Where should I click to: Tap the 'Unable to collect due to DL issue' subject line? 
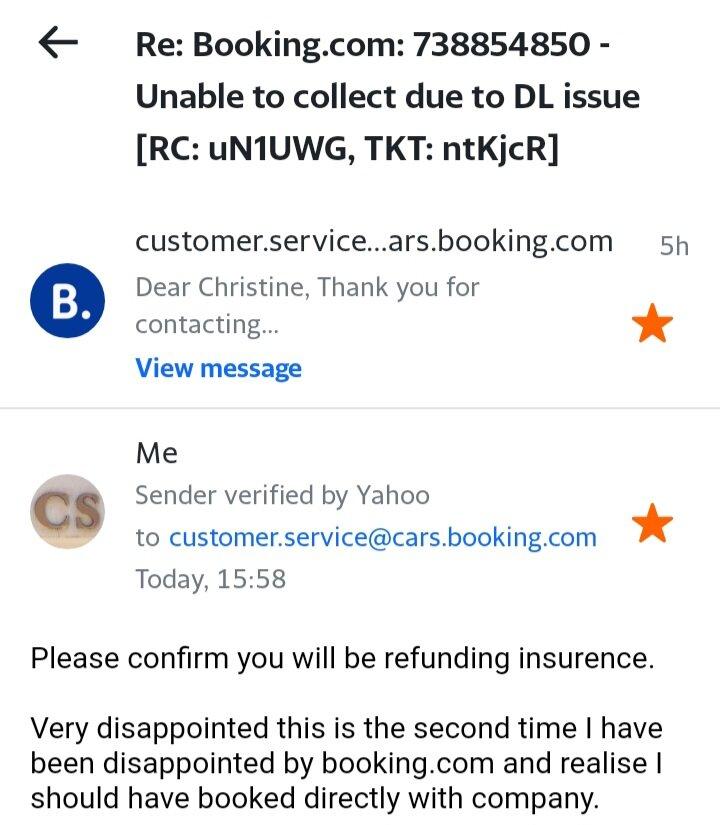[x=387, y=97]
